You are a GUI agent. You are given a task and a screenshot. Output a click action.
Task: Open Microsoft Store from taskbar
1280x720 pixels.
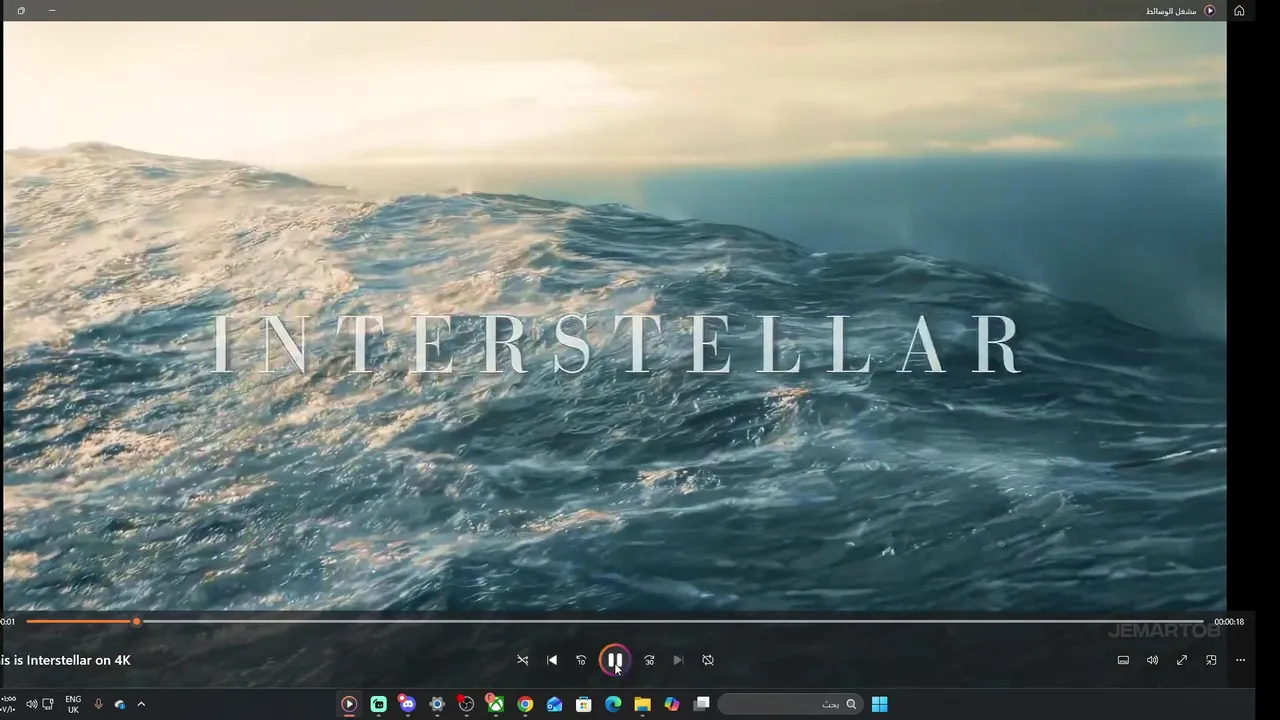click(x=584, y=704)
